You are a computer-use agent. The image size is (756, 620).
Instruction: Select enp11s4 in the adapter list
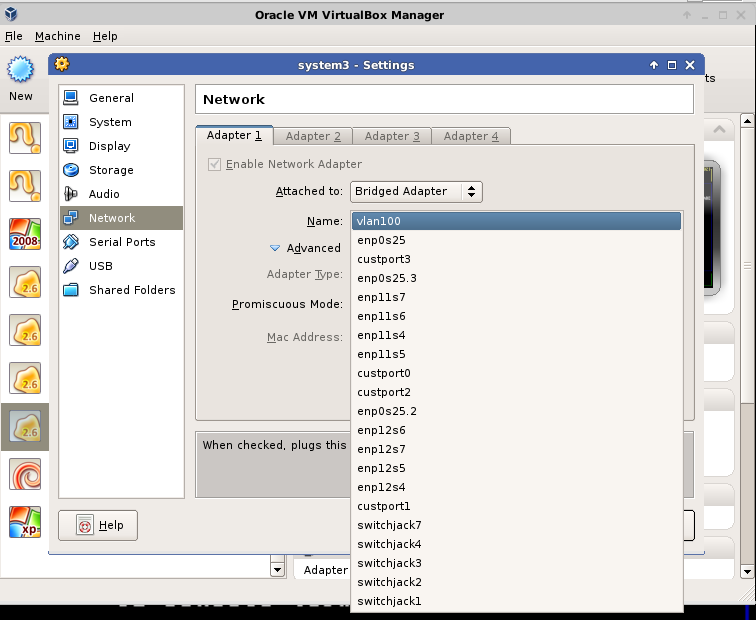516,335
